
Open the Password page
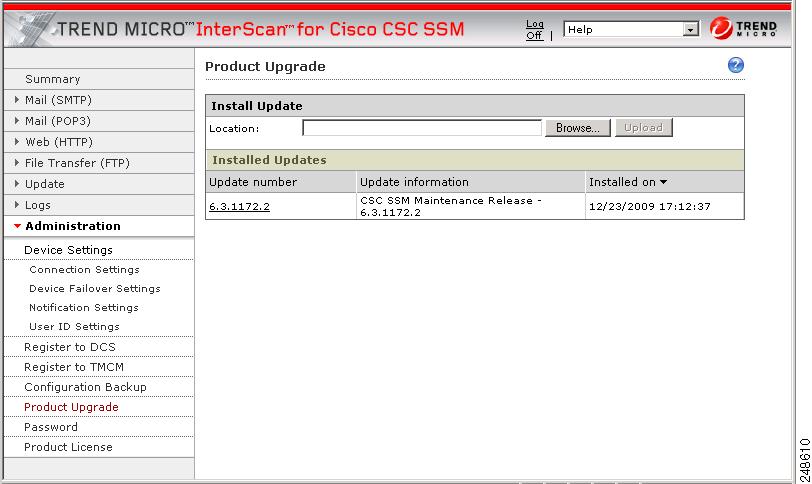51,427
